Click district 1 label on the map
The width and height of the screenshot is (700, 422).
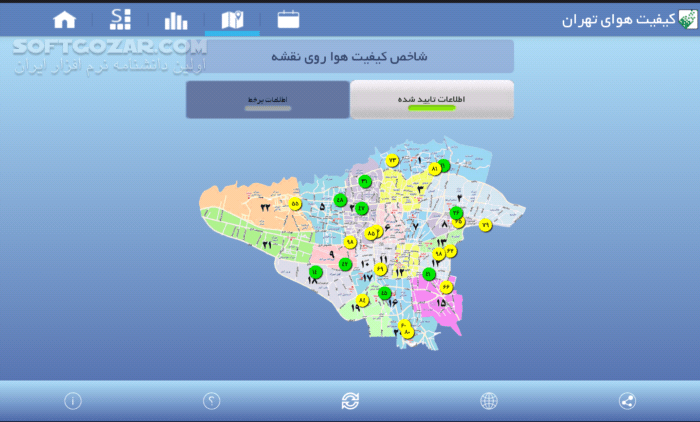(419, 160)
